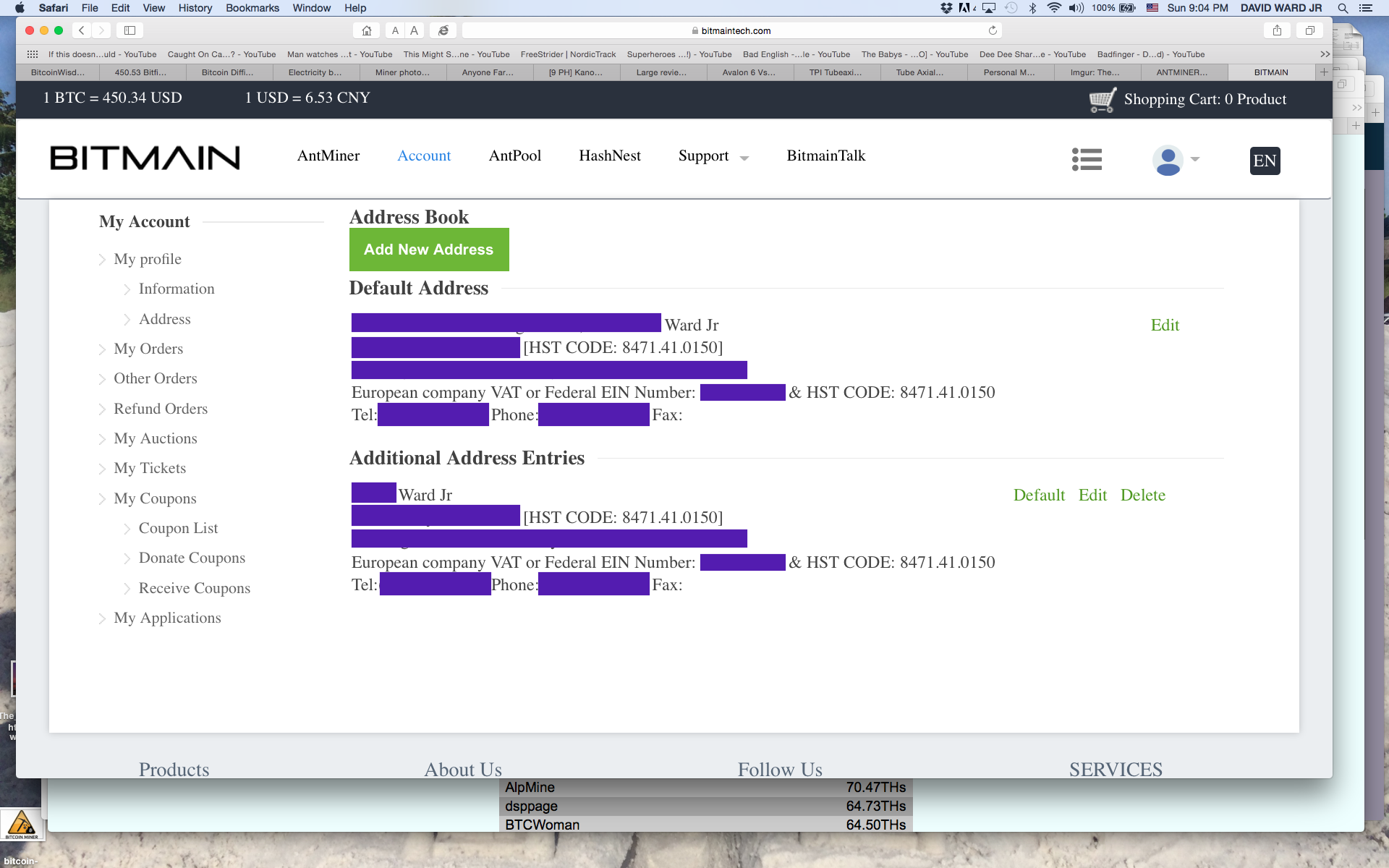1389x868 pixels.
Task: Open Information under My profile
Action: point(177,289)
